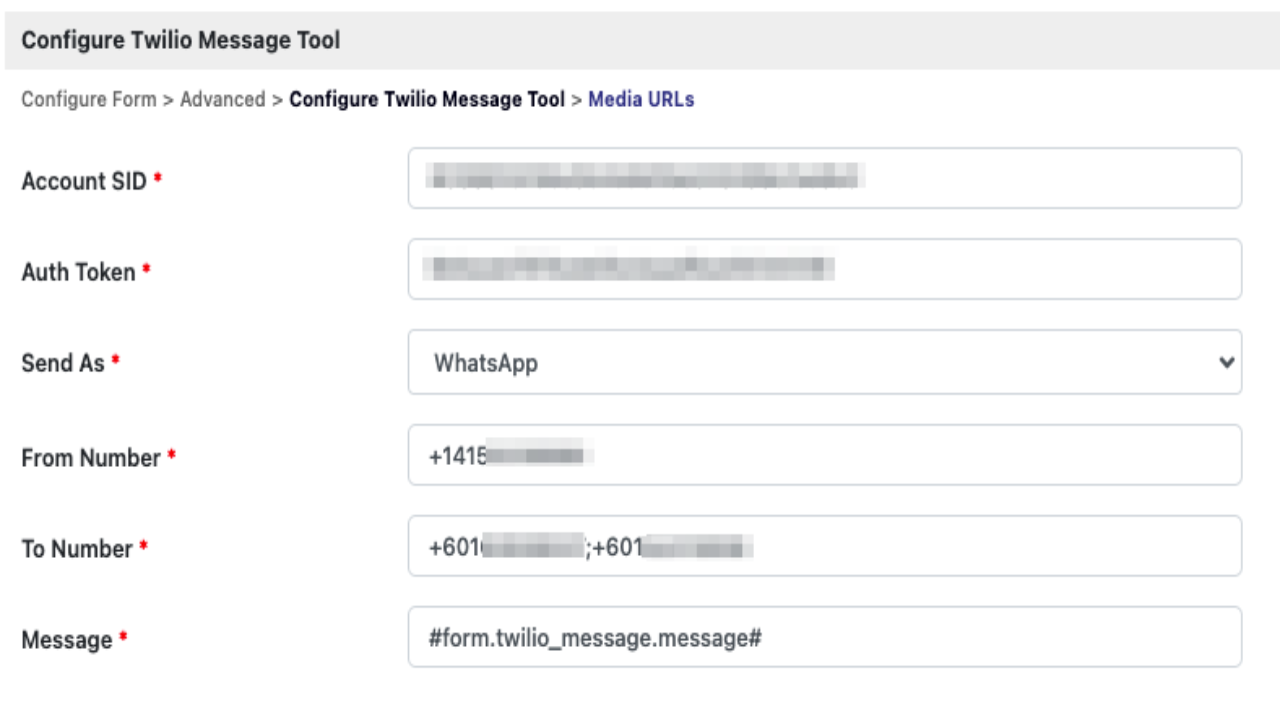1280x720 pixels.
Task: Click the second +601 number after the semicolon
Action: 672,547
